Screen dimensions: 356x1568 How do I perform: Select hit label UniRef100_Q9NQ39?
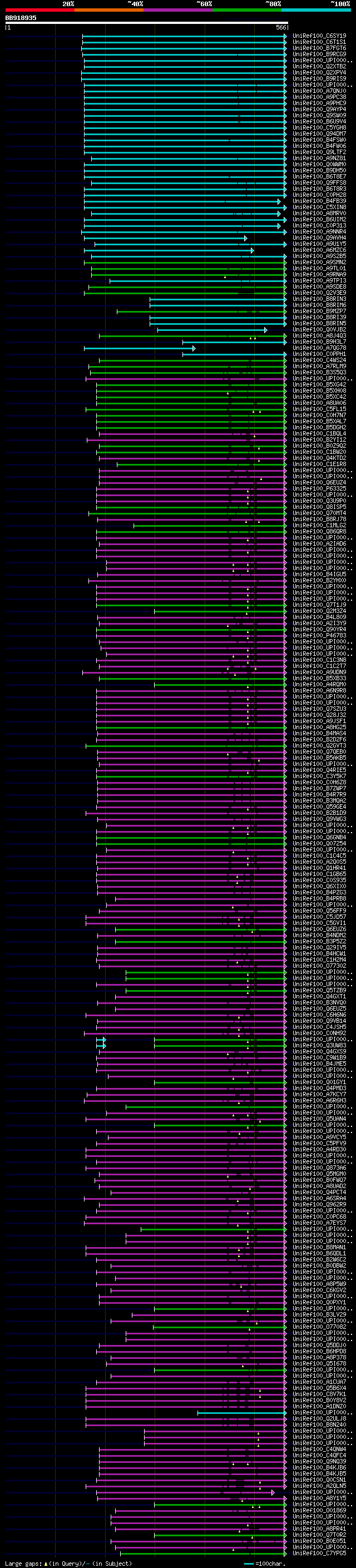319,1461
